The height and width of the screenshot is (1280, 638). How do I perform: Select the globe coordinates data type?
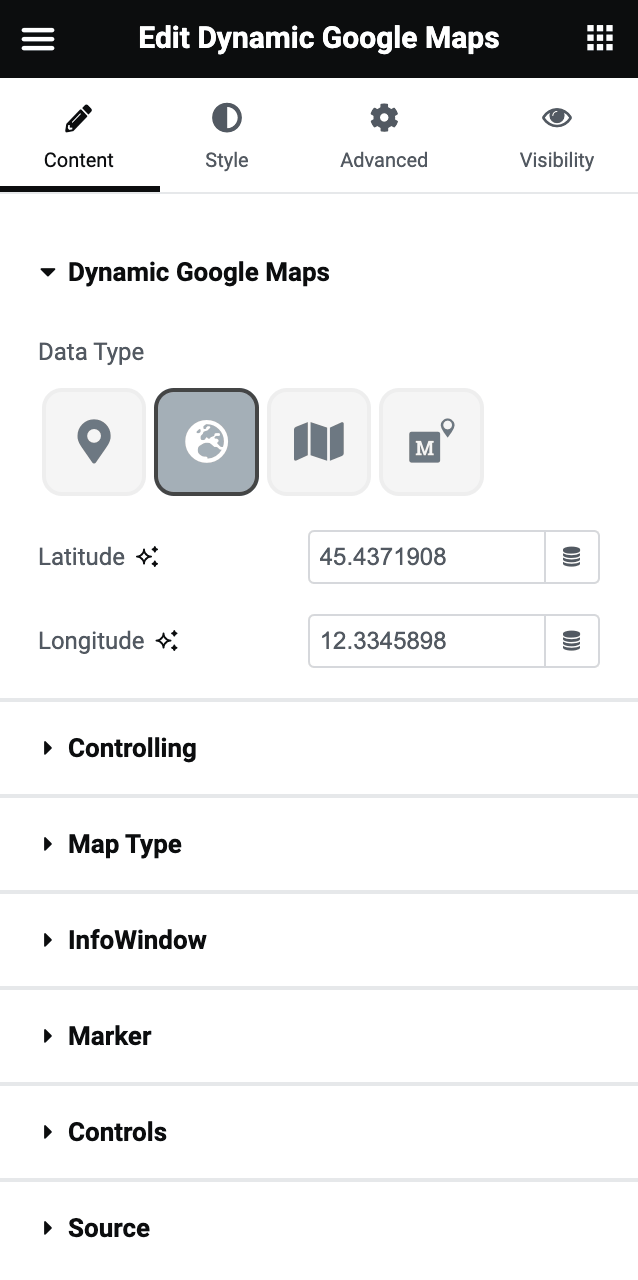click(206, 441)
